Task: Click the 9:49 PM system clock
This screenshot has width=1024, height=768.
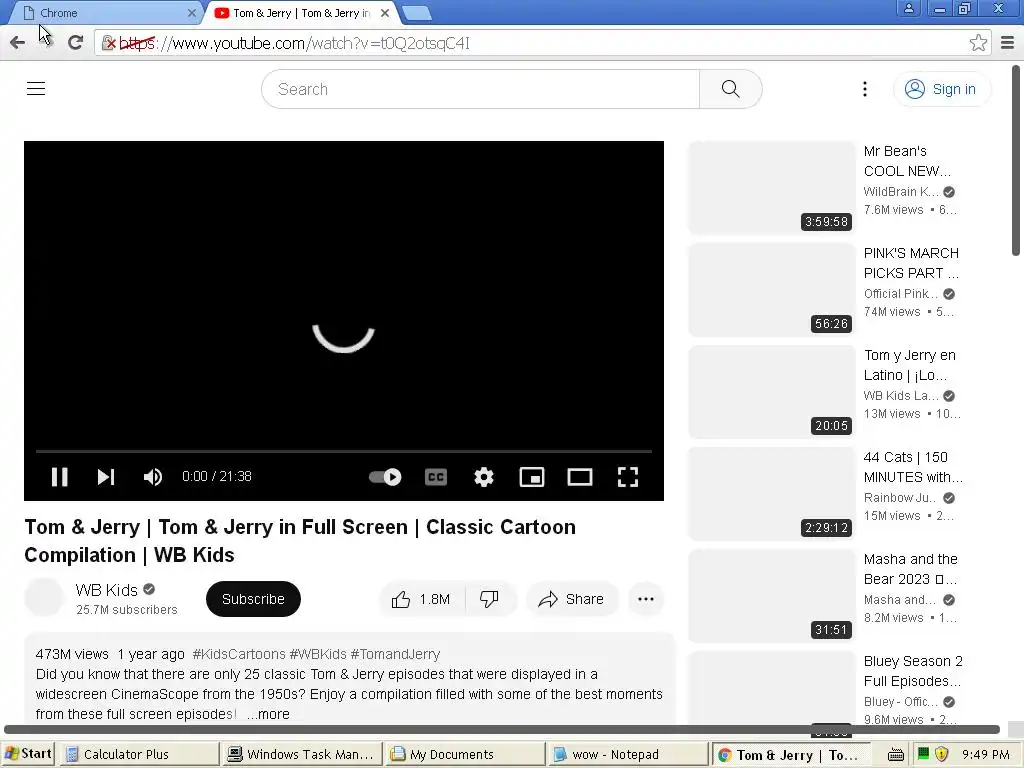Action: tap(985, 754)
